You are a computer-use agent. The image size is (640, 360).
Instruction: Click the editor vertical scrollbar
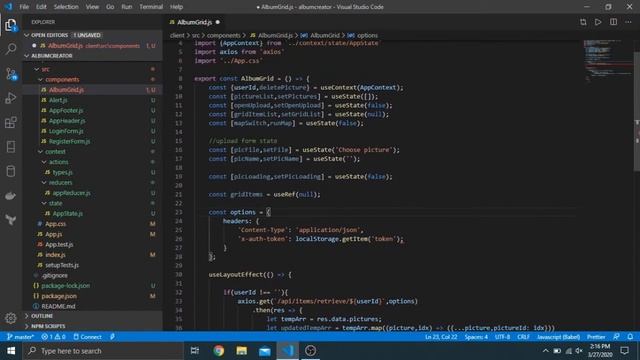tap(637, 110)
